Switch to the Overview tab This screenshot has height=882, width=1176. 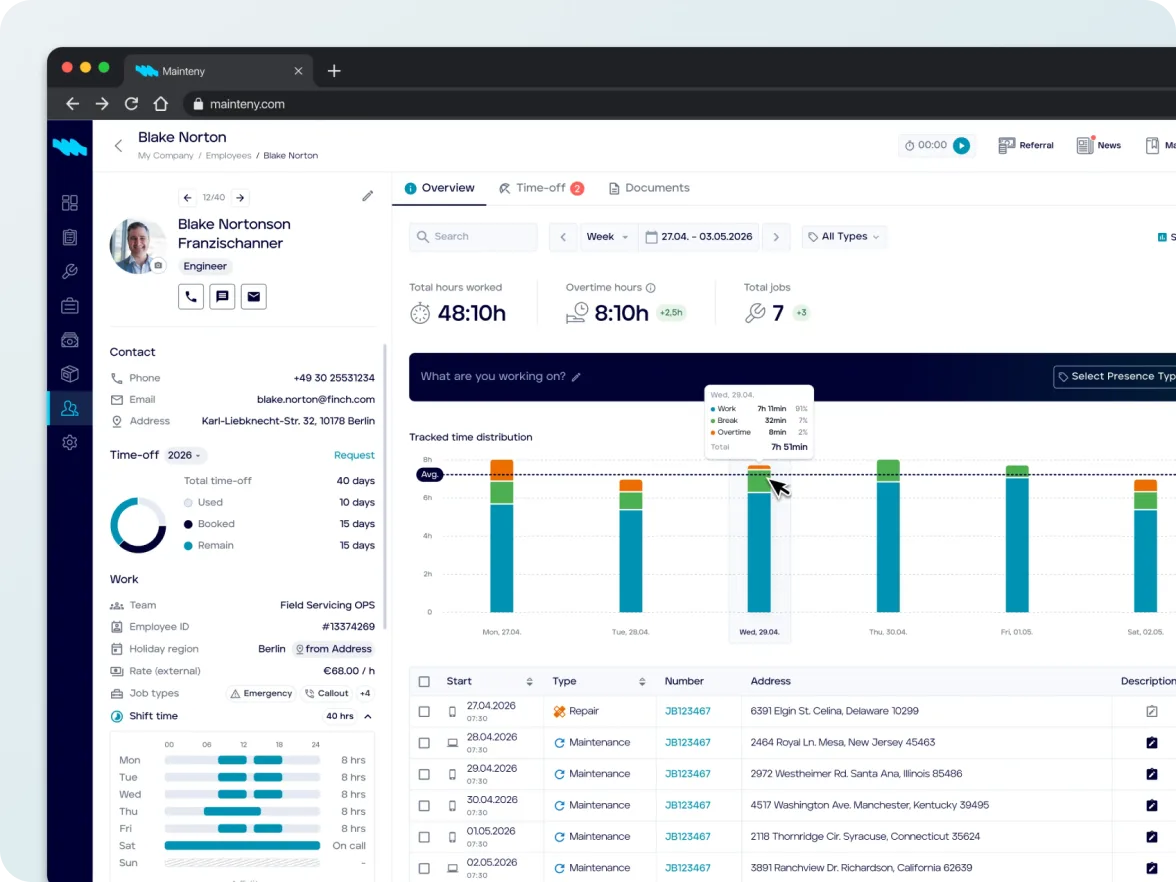point(440,188)
